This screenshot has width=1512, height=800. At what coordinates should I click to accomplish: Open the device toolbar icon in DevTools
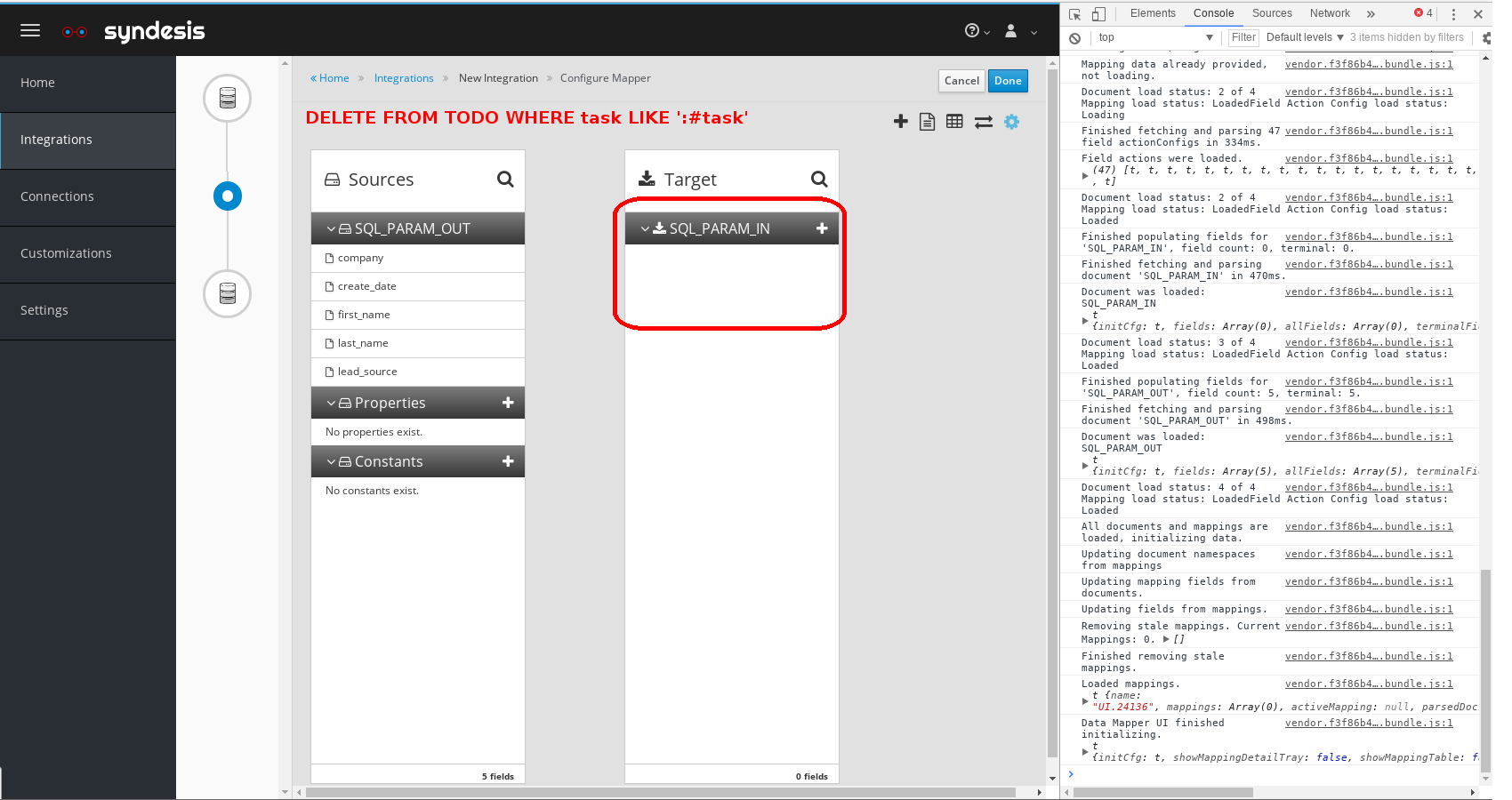1099,14
